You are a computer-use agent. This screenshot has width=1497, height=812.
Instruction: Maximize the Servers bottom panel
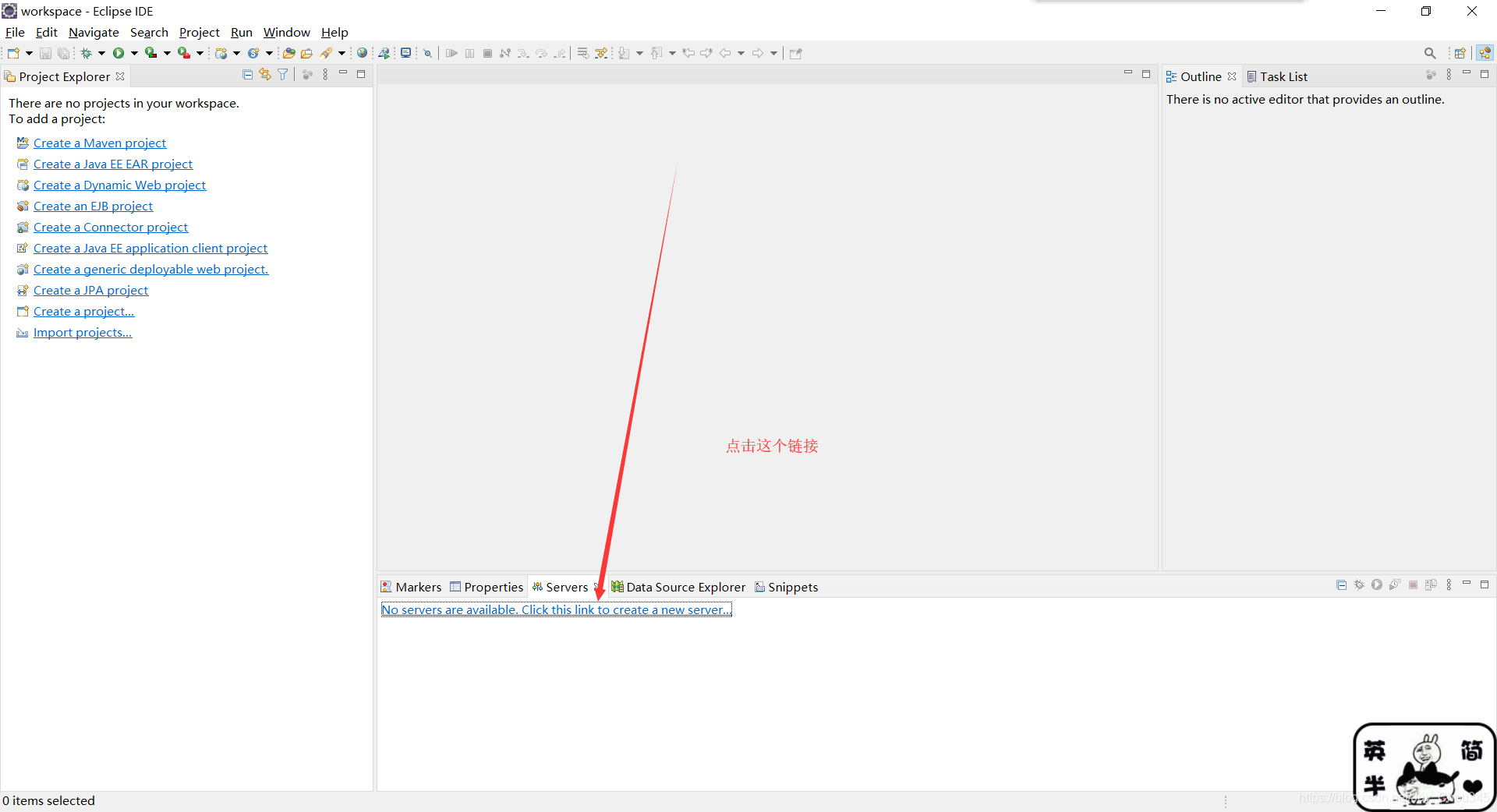pyautogui.click(x=1485, y=584)
